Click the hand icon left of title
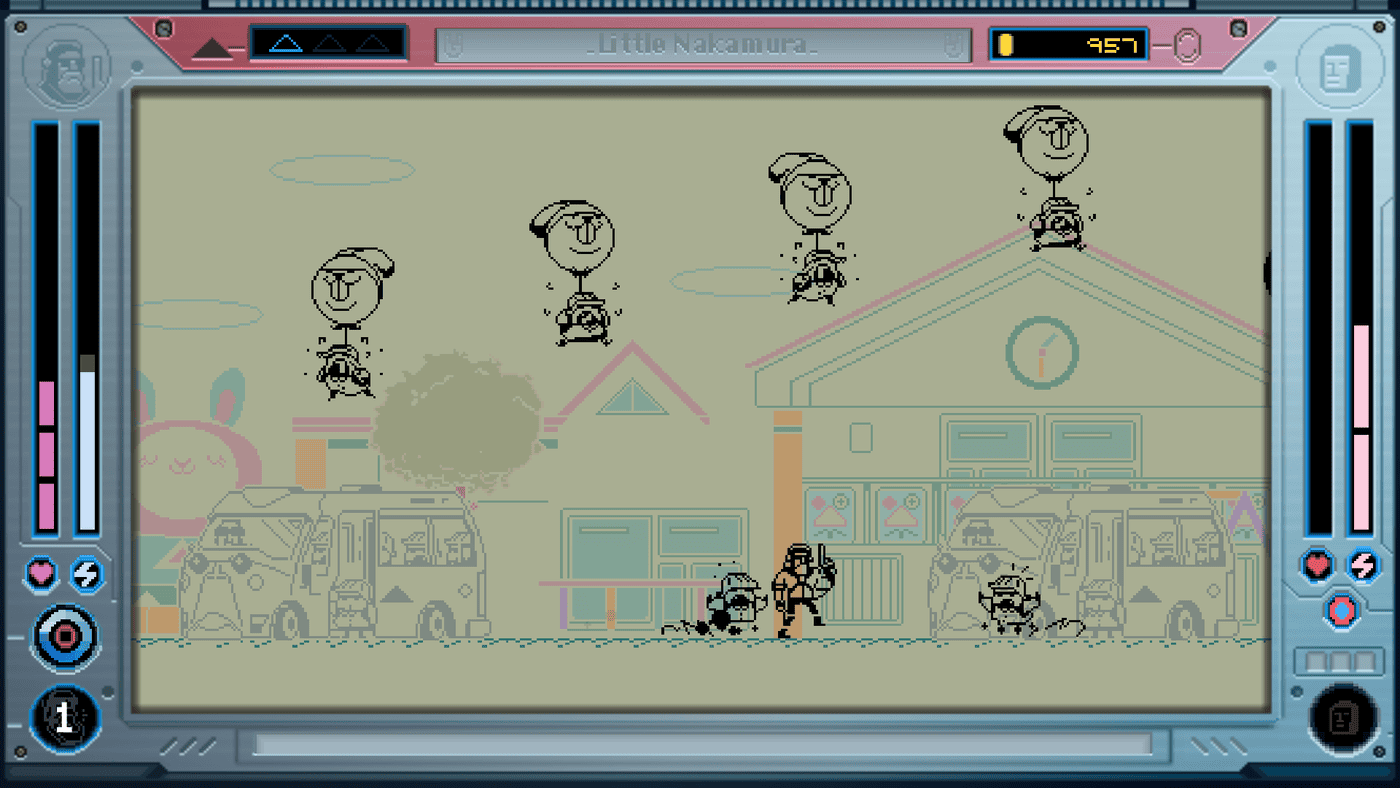The image size is (1400, 788). point(452,45)
